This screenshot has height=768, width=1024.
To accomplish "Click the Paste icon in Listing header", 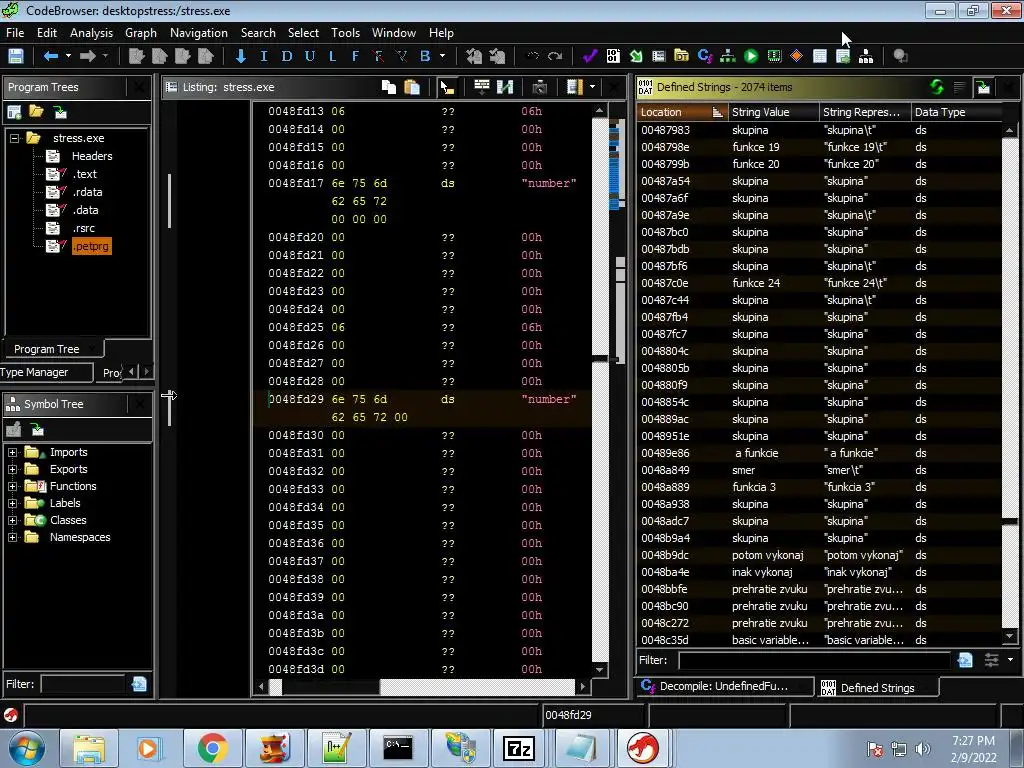I will pos(412,87).
